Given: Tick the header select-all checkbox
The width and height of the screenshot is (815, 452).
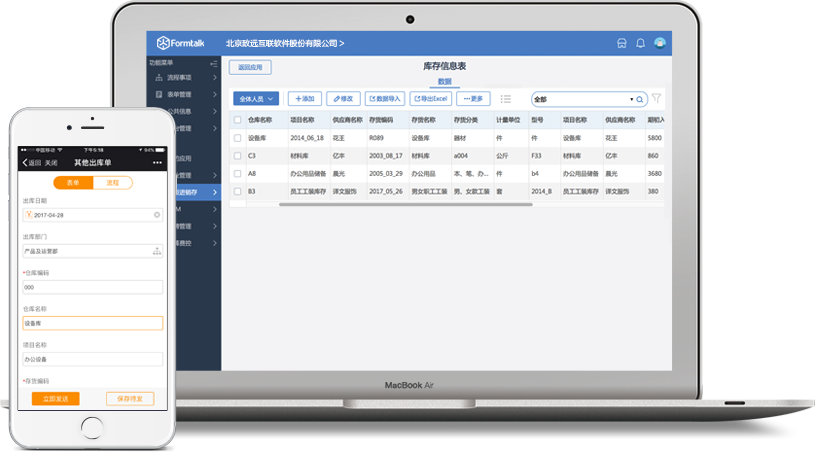Looking at the screenshot, I should pyautogui.click(x=238, y=120).
